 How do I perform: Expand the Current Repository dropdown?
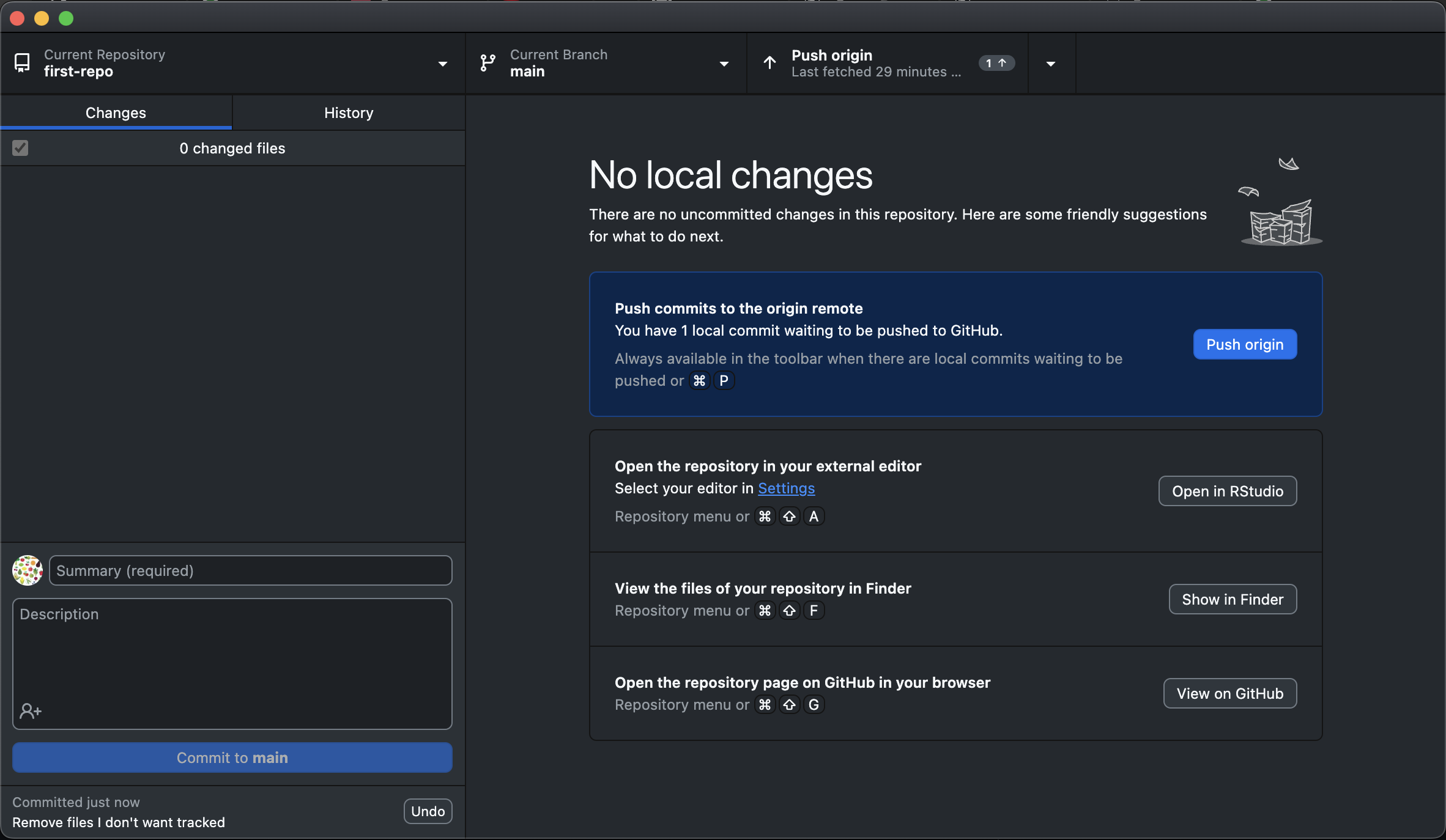tap(442, 64)
